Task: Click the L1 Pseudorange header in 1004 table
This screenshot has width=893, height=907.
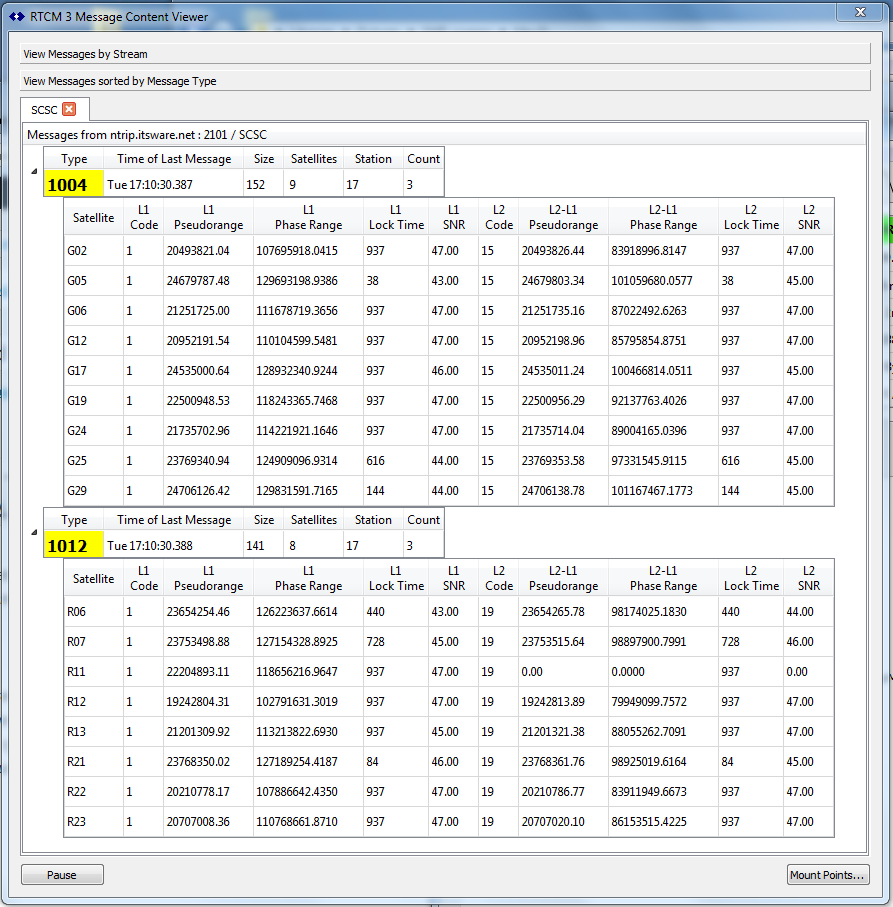Action: coord(208,217)
